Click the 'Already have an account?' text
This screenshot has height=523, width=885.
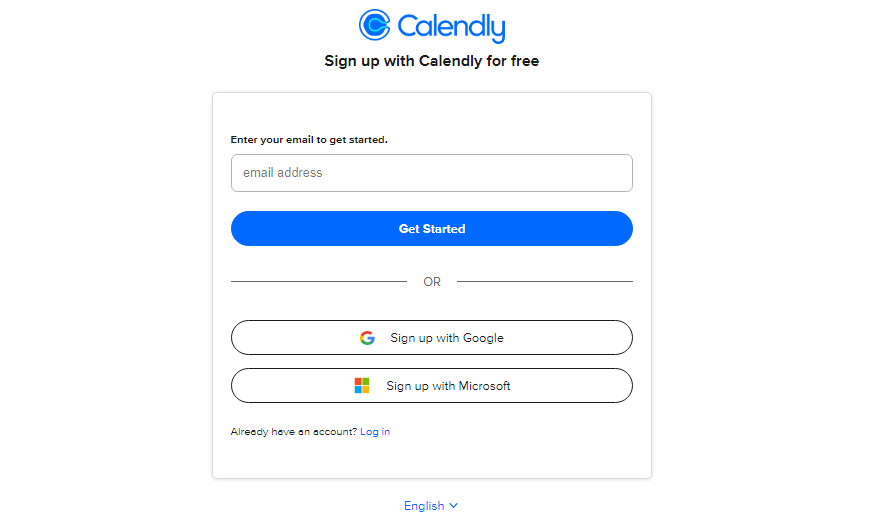point(293,432)
